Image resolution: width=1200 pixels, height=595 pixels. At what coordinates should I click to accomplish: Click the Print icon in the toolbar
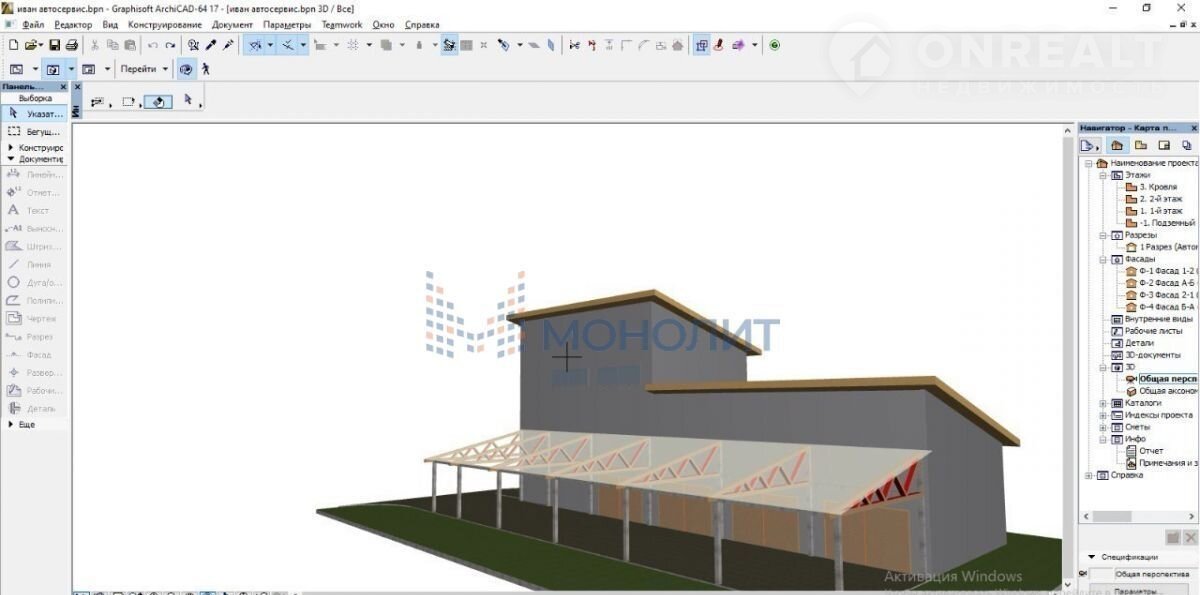tap(71, 45)
